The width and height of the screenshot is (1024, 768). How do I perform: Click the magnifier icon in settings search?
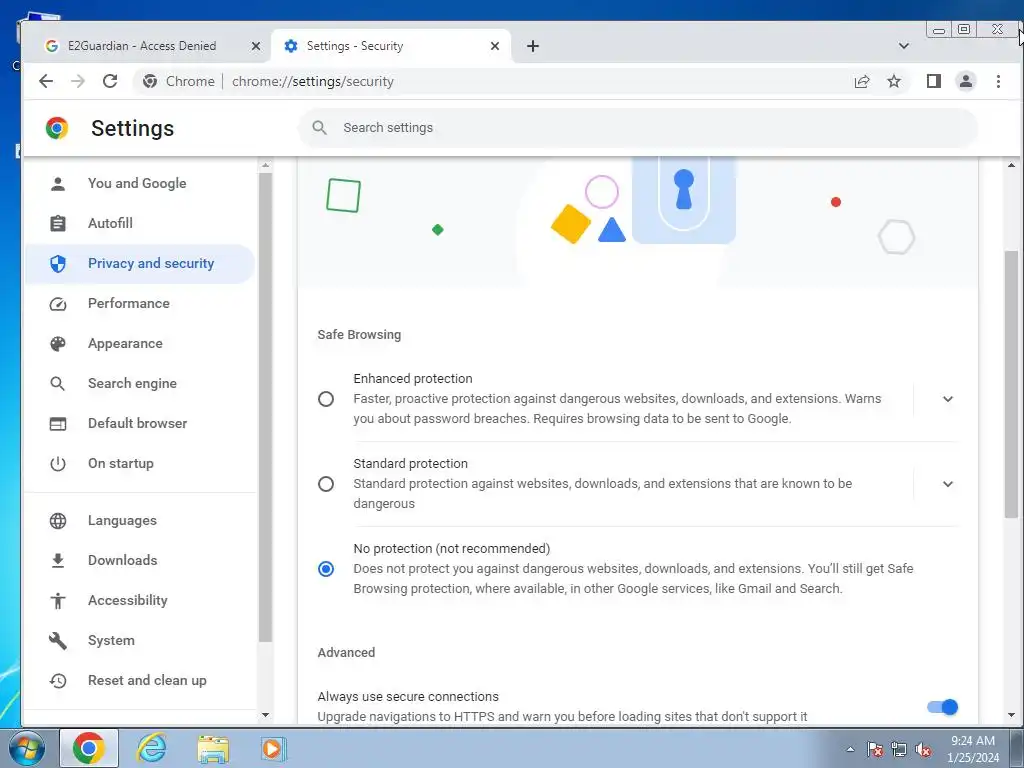pyautogui.click(x=319, y=127)
